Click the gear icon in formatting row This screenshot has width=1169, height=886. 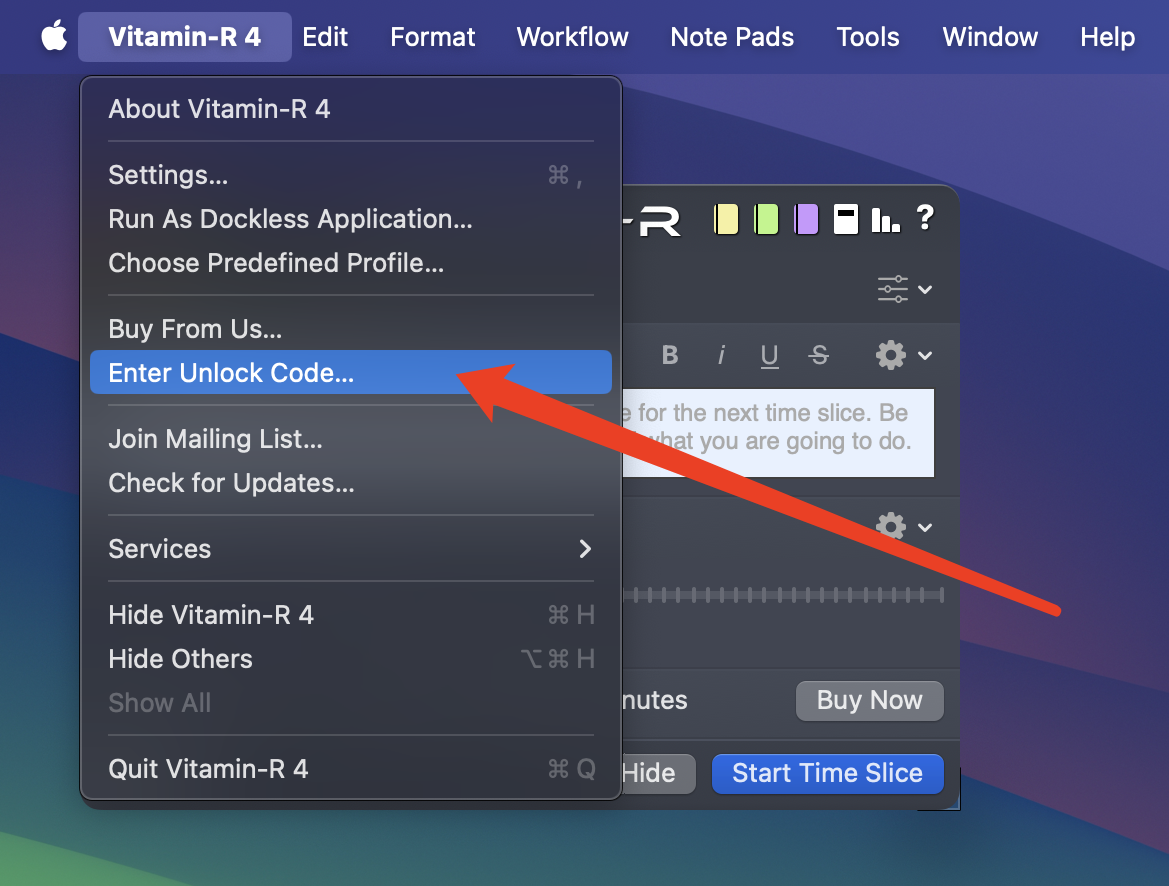891,355
